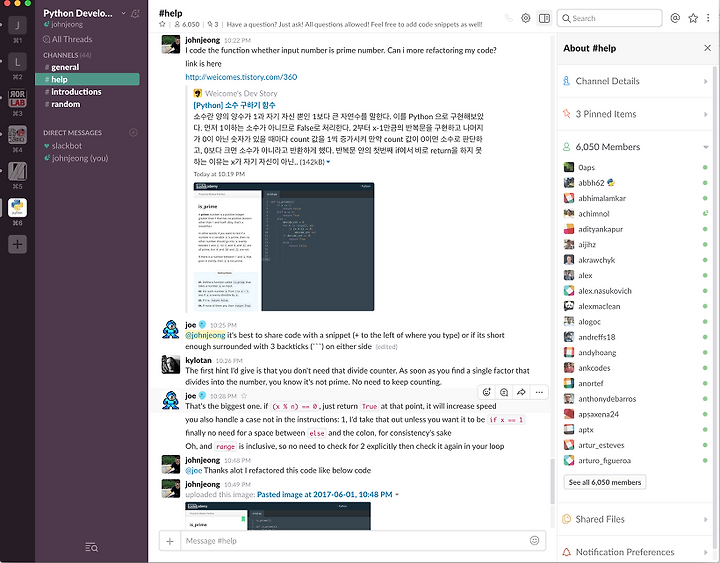Open the welcomes.tistory.com/360 link
Screen dimensions: 720x563
click(241, 77)
